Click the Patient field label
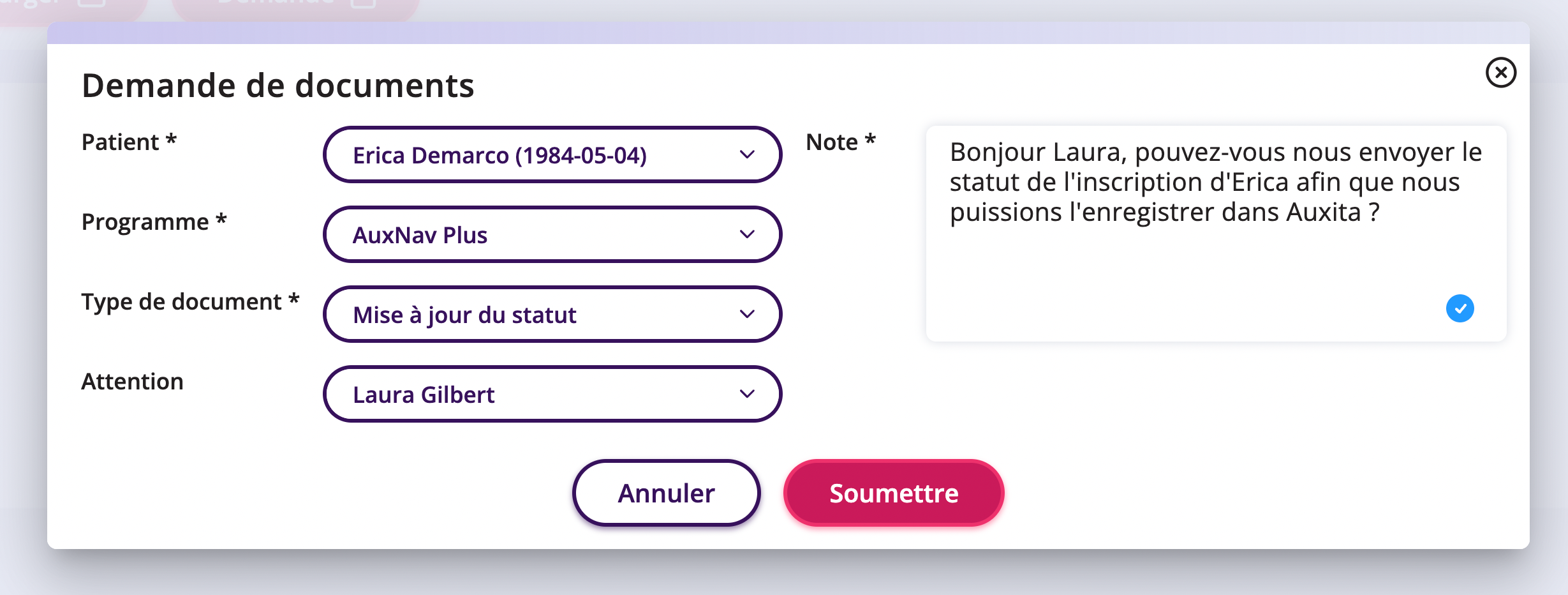 coord(128,142)
